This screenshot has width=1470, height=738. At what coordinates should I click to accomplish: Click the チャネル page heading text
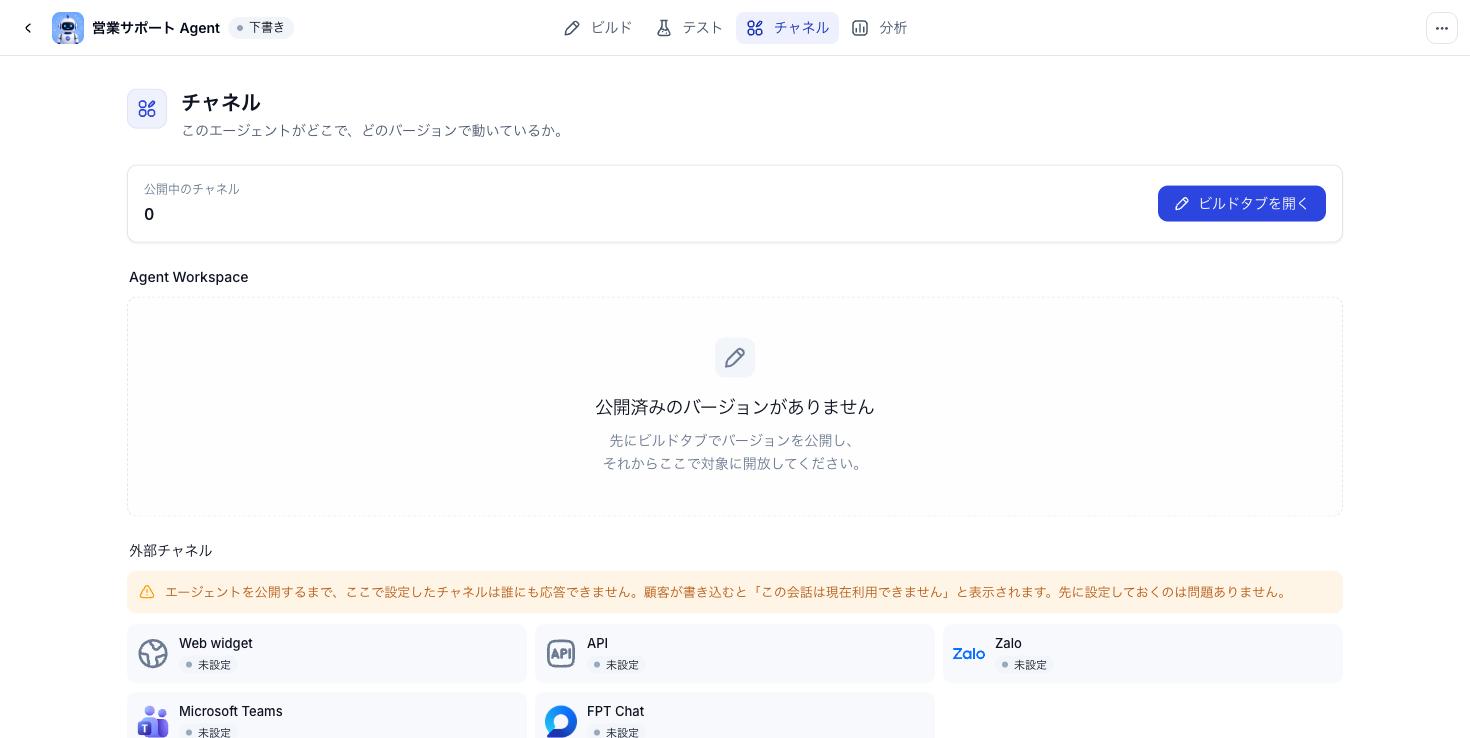coord(221,102)
